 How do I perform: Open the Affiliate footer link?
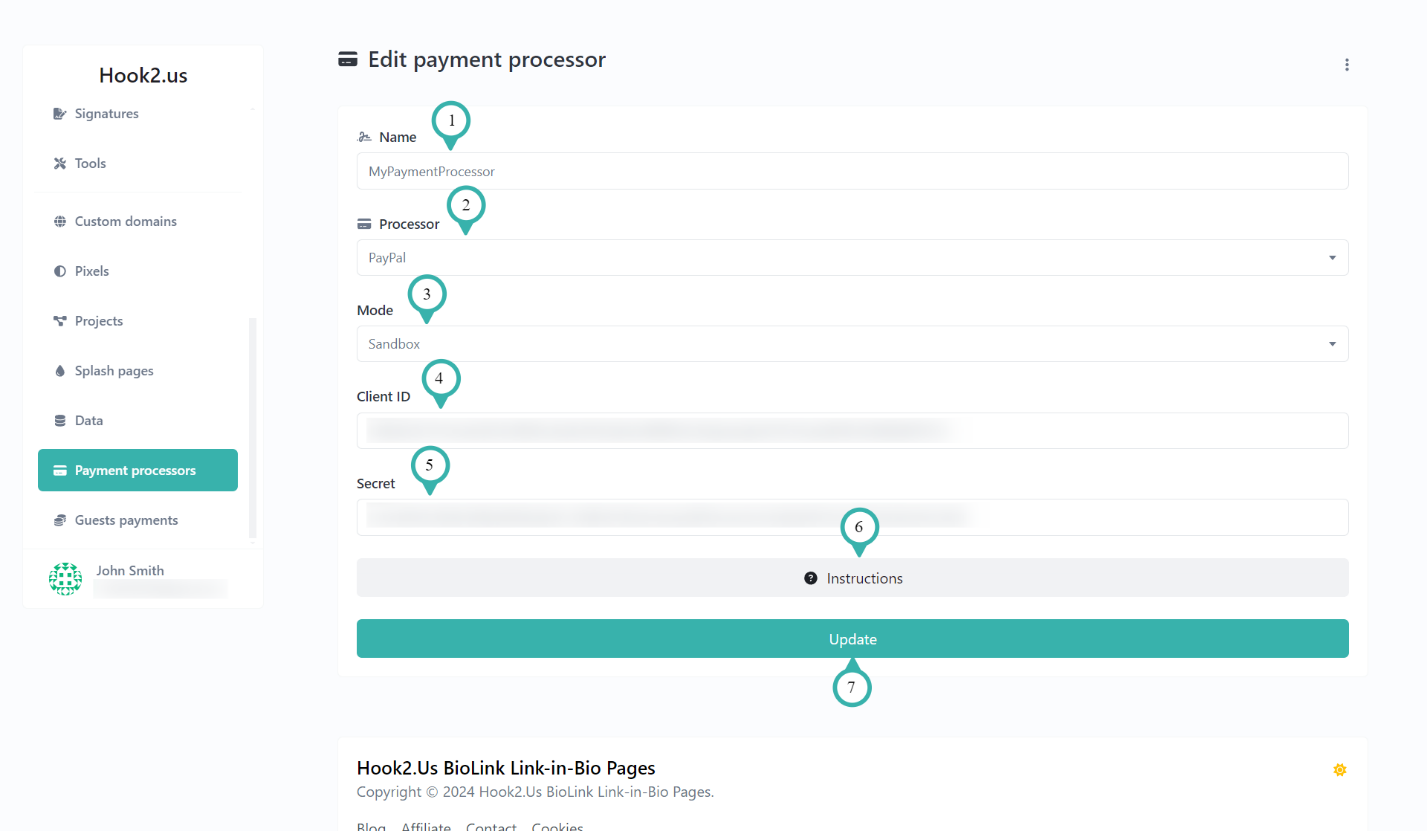pos(426,824)
